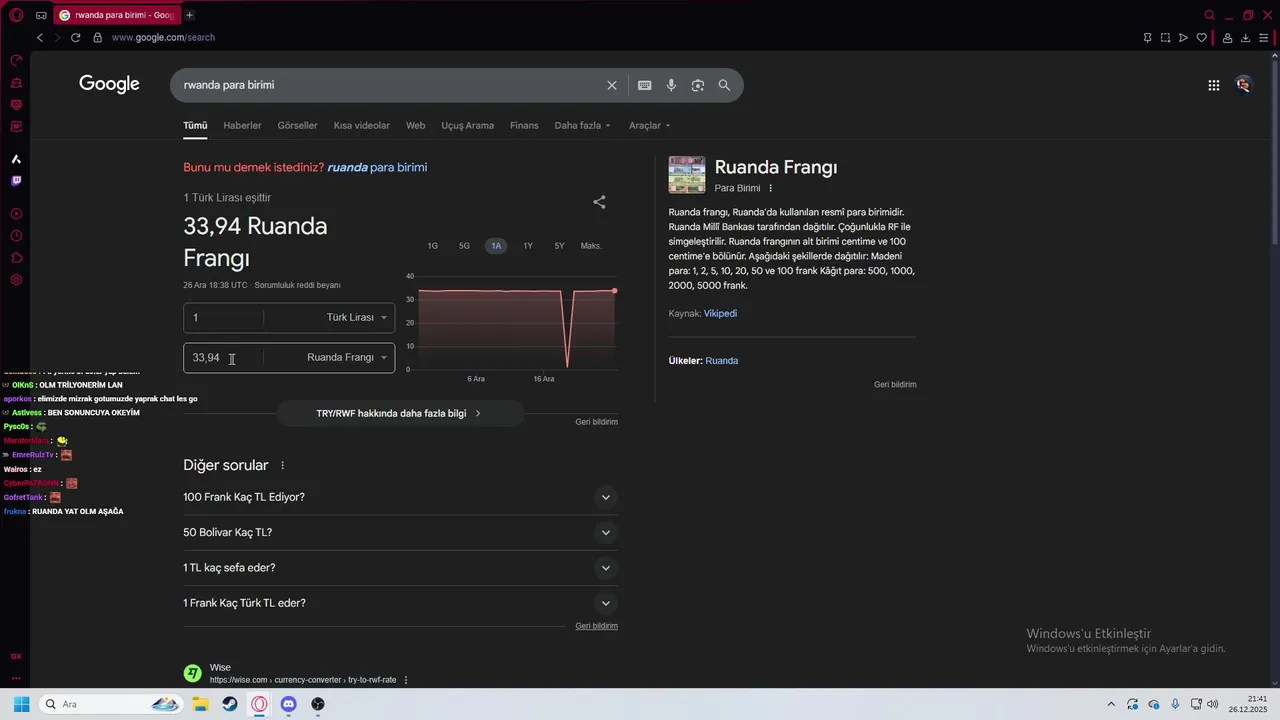Select the 1A chart range

496,246
